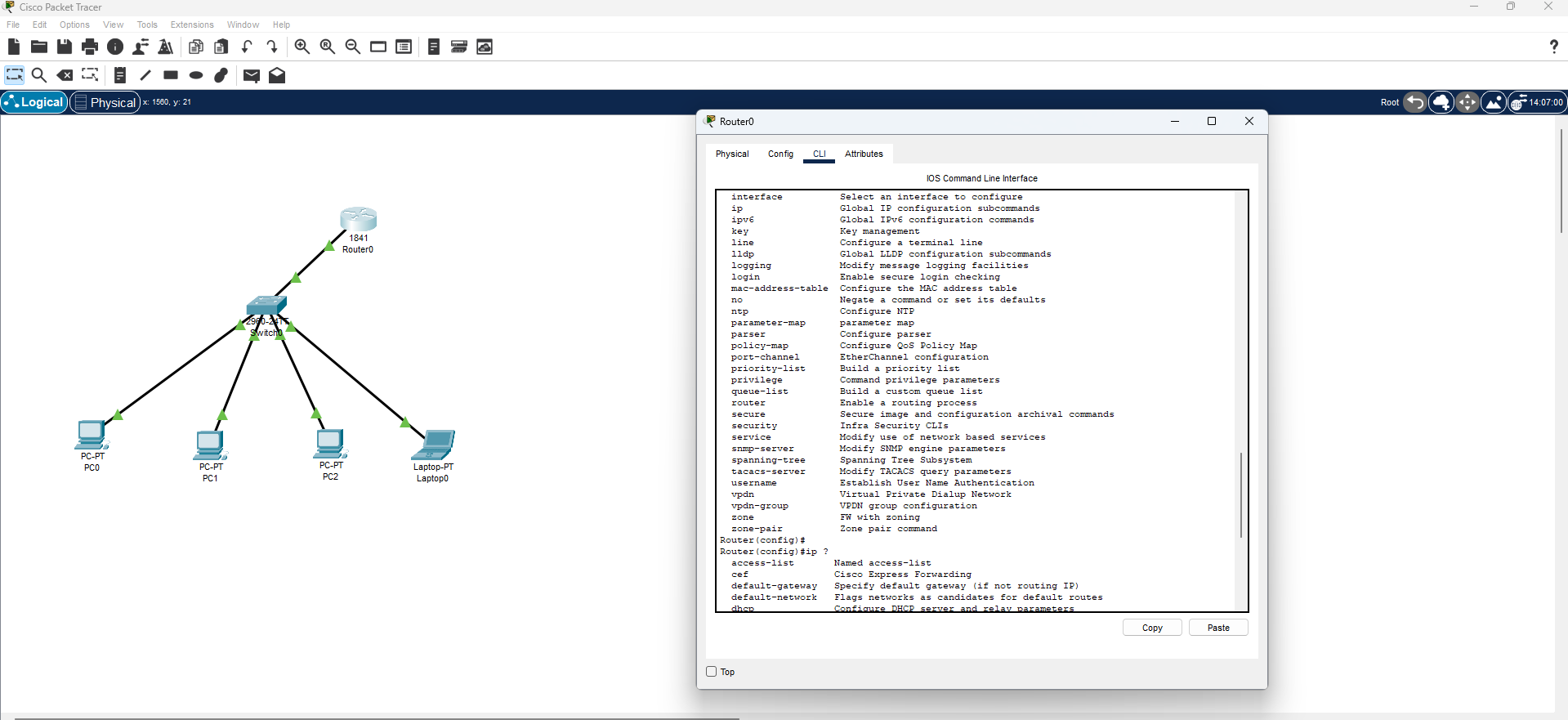
Task: Zoom in on the workspace
Action: pyautogui.click(x=302, y=47)
